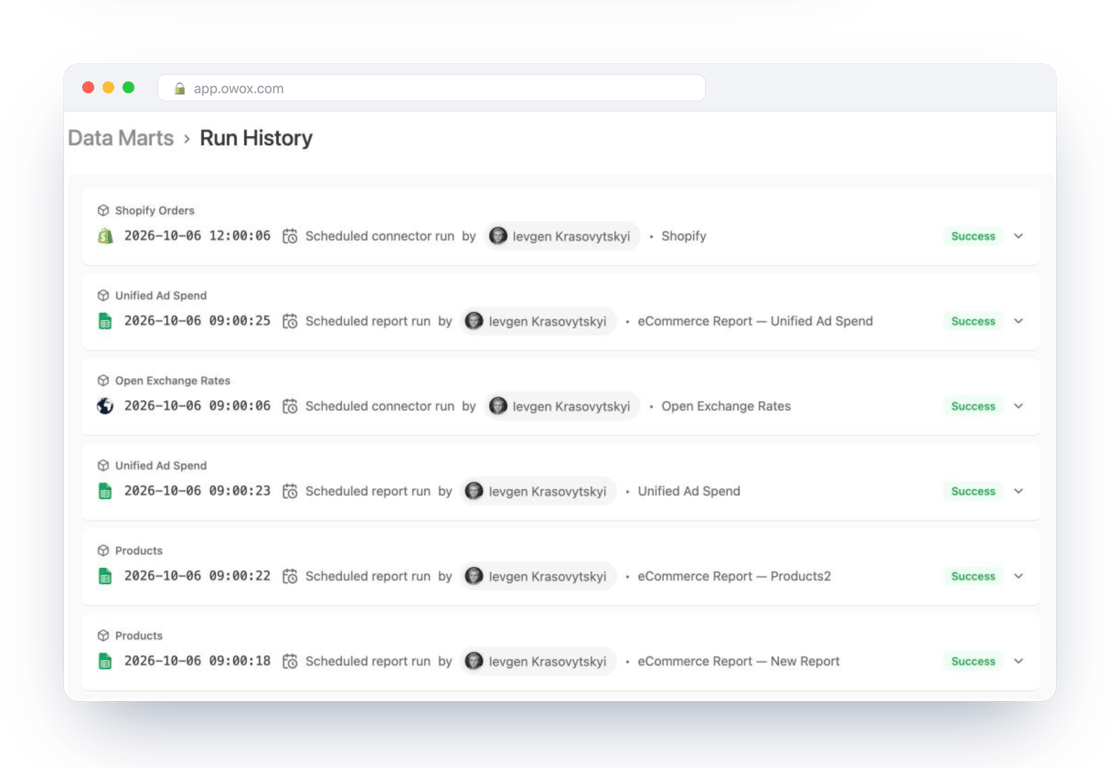The height and width of the screenshot is (768, 1120).
Task: Click timestamp 2026-10-06 09:00:23
Action: pyautogui.click(x=197, y=491)
